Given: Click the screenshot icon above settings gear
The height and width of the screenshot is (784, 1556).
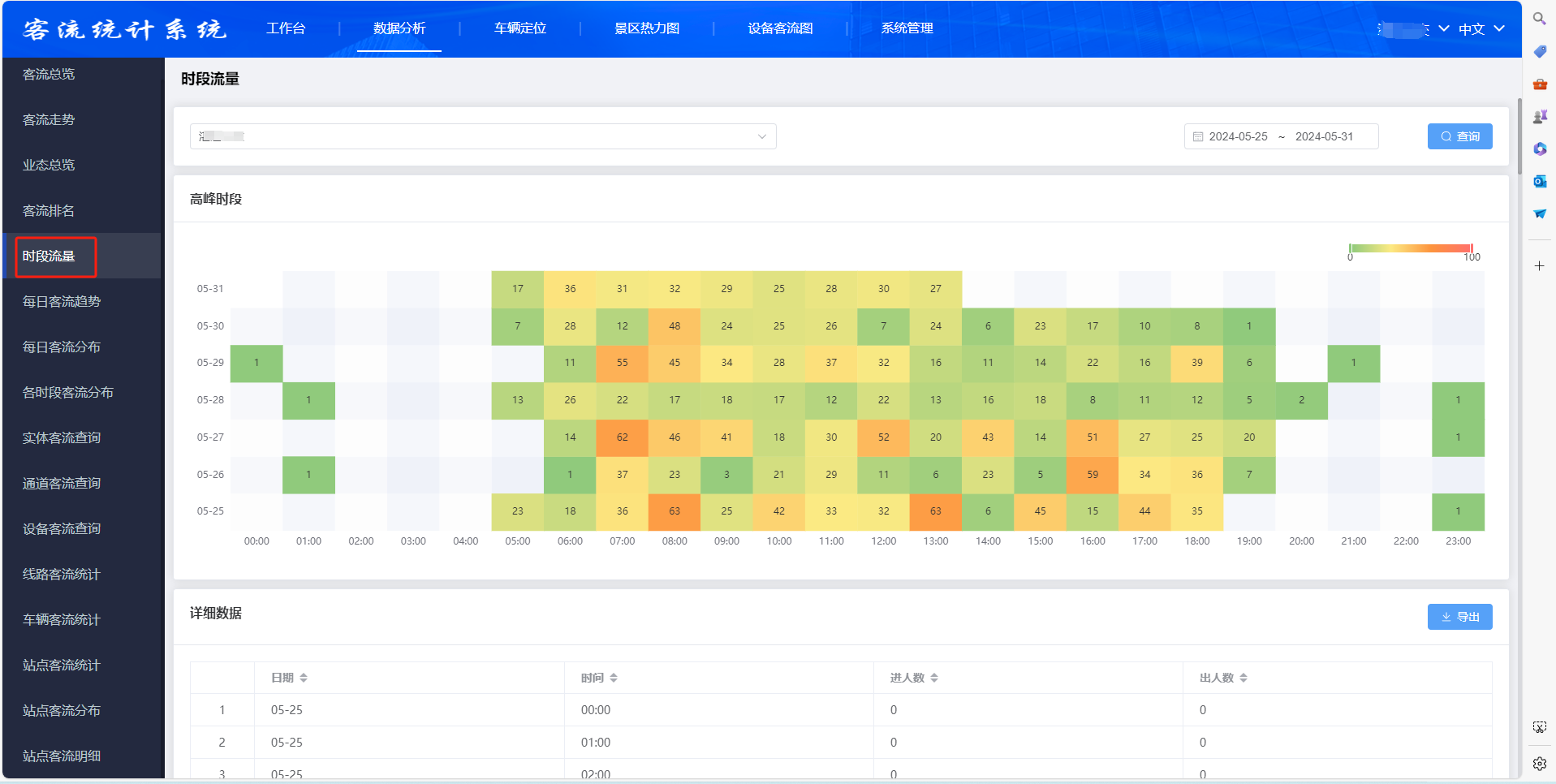Looking at the screenshot, I should click(x=1539, y=727).
